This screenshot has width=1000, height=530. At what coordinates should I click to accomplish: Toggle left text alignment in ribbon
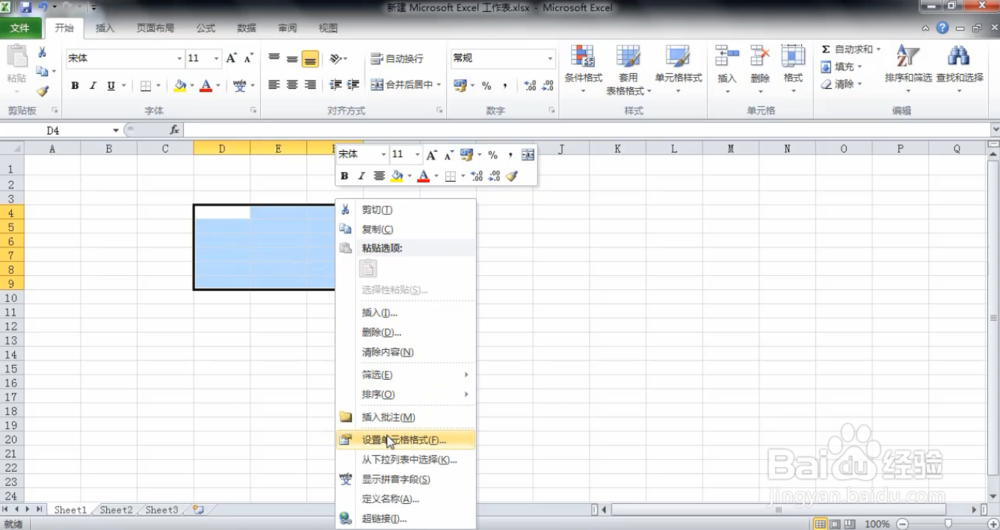274,85
